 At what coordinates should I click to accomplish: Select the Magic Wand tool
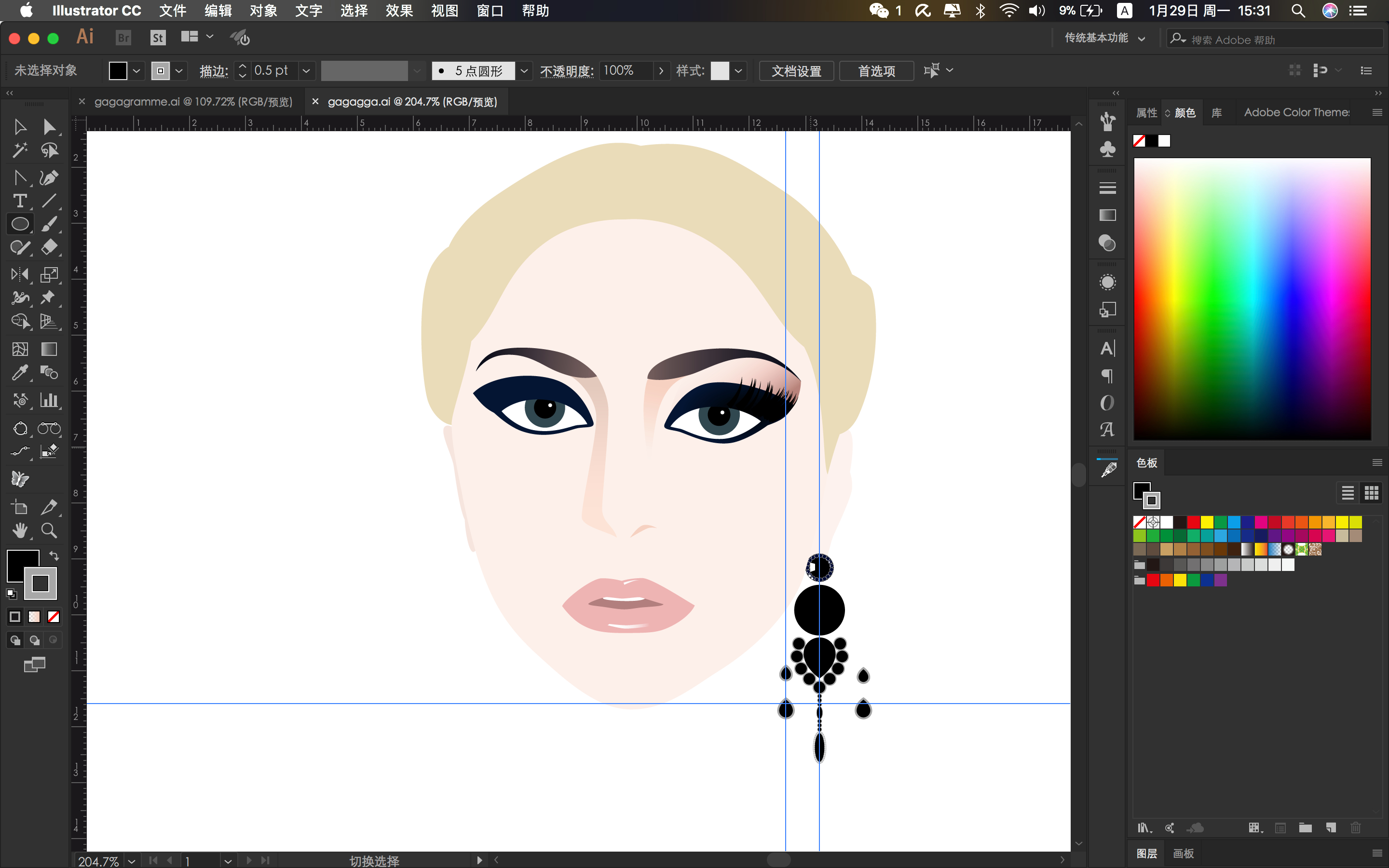click(x=20, y=150)
